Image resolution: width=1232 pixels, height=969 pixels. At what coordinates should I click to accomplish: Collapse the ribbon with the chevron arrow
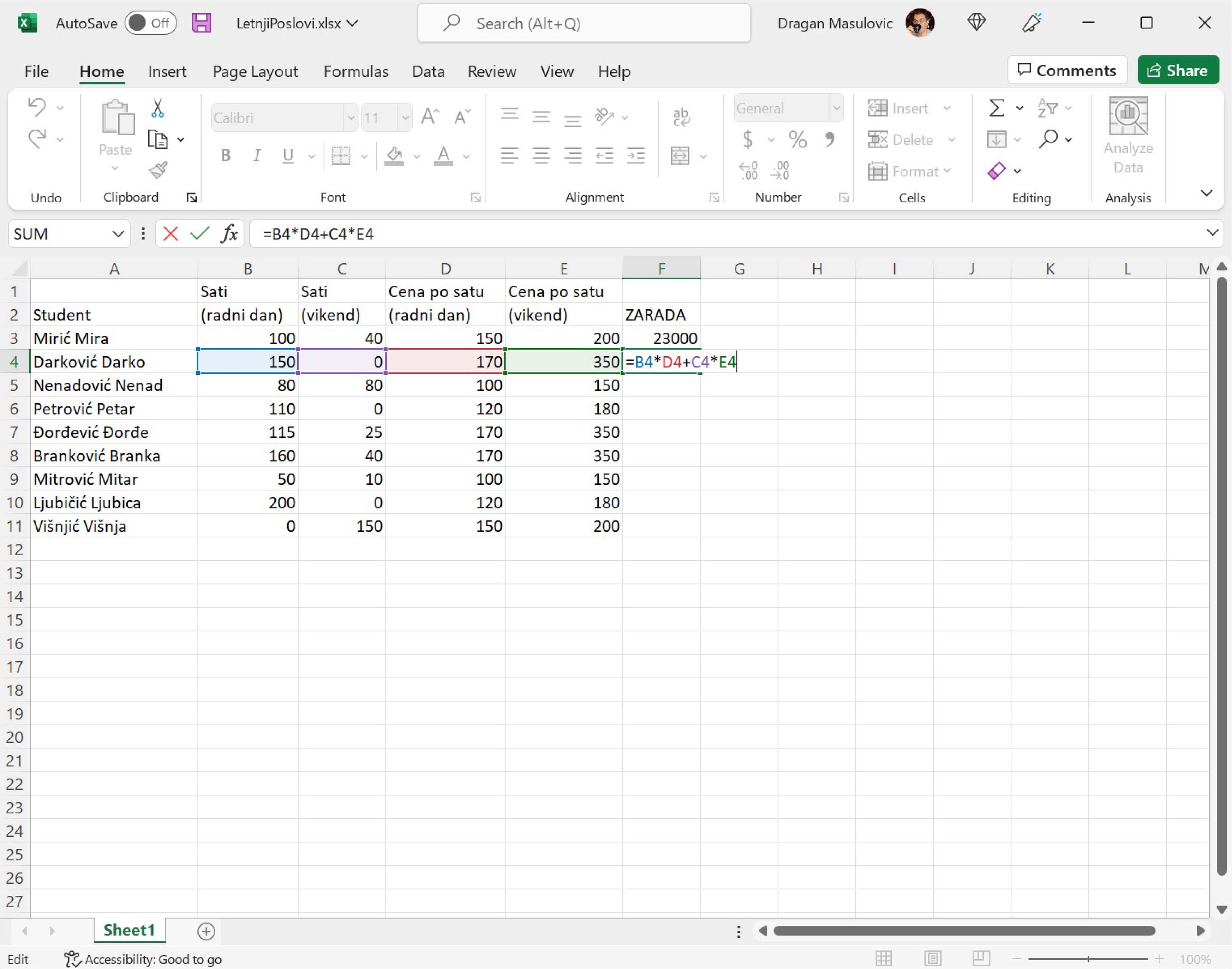(1207, 194)
